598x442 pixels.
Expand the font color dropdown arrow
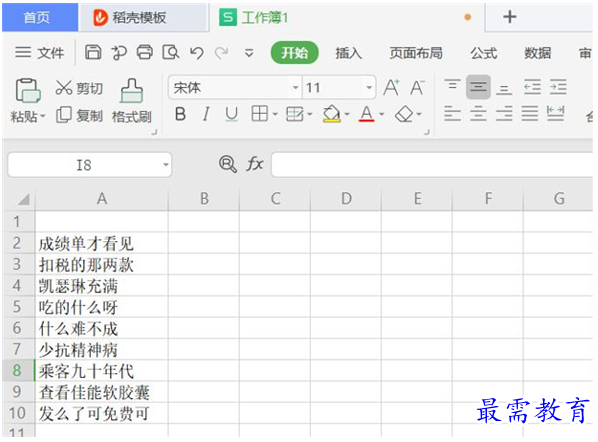click(x=381, y=114)
